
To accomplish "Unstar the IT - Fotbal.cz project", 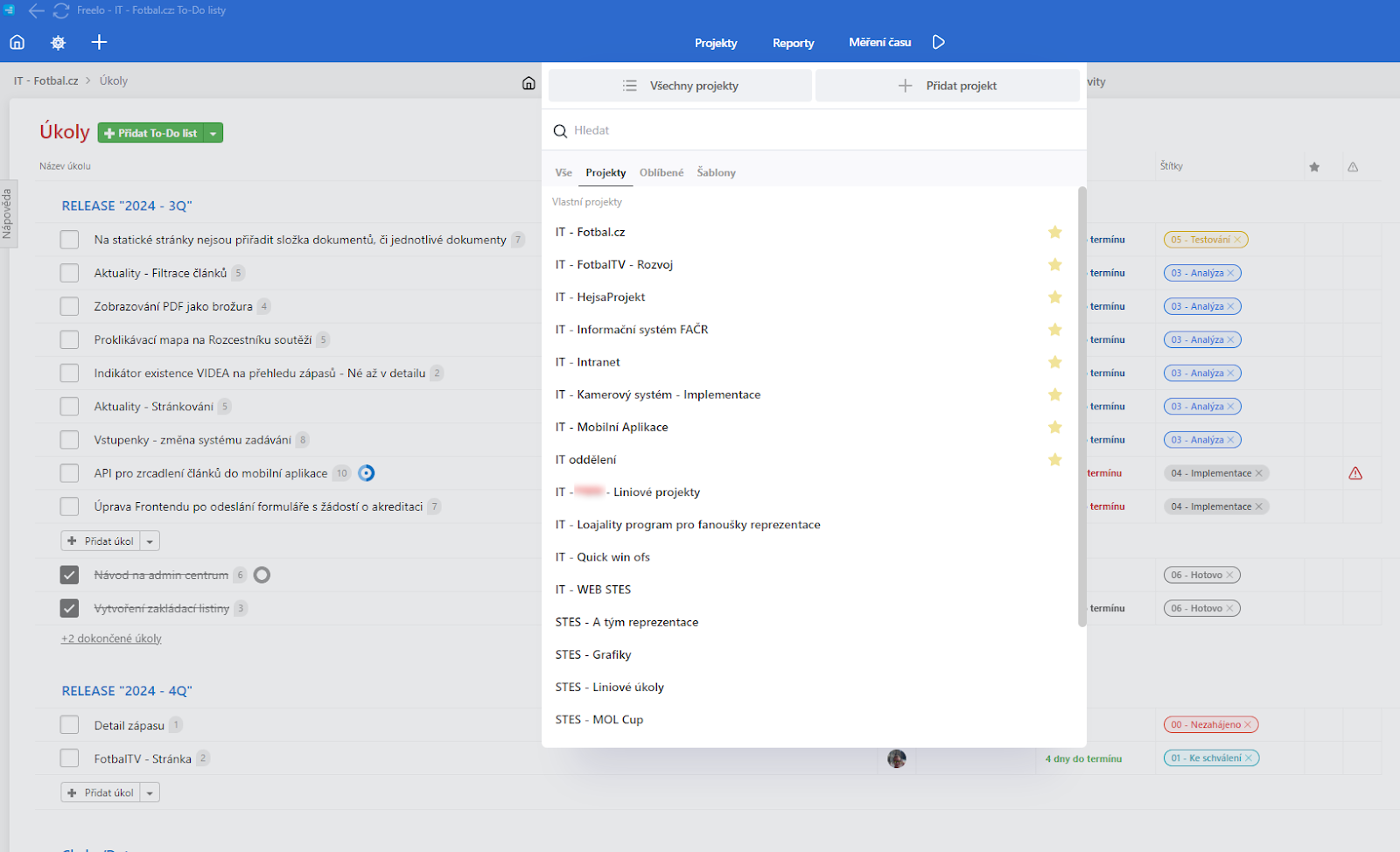I will tap(1055, 232).
